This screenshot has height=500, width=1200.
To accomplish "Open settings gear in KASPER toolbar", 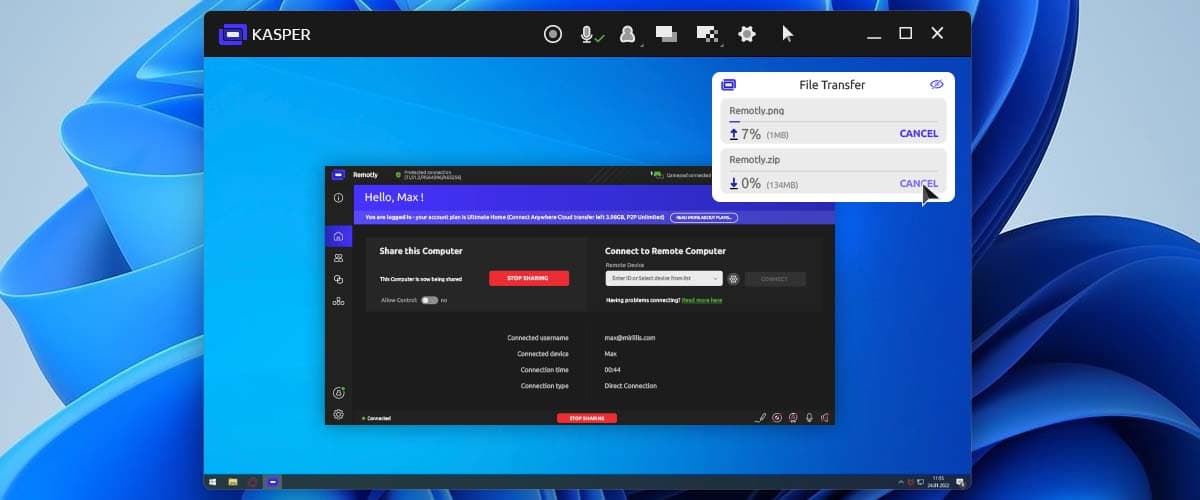I will tap(746, 34).
